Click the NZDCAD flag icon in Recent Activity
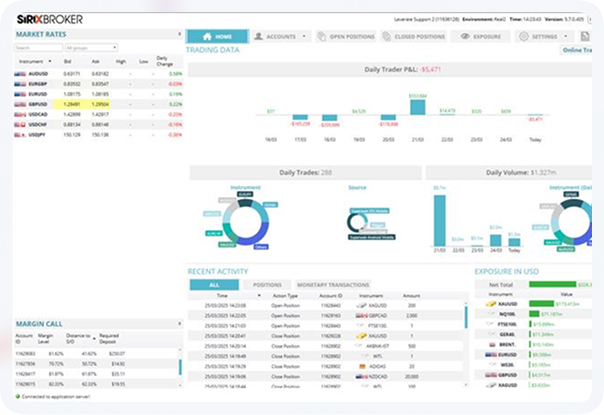Image resolution: width=604 pixels, height=415 pixels. click(362, 376)
